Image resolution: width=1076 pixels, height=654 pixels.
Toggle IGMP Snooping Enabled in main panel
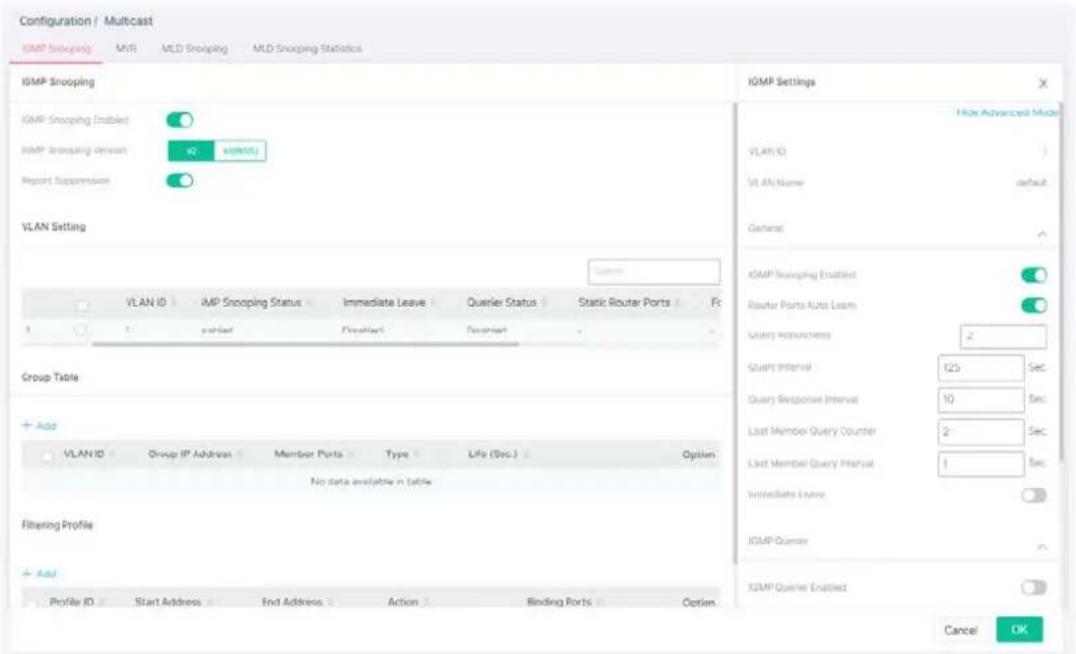(x=180, y=120)
